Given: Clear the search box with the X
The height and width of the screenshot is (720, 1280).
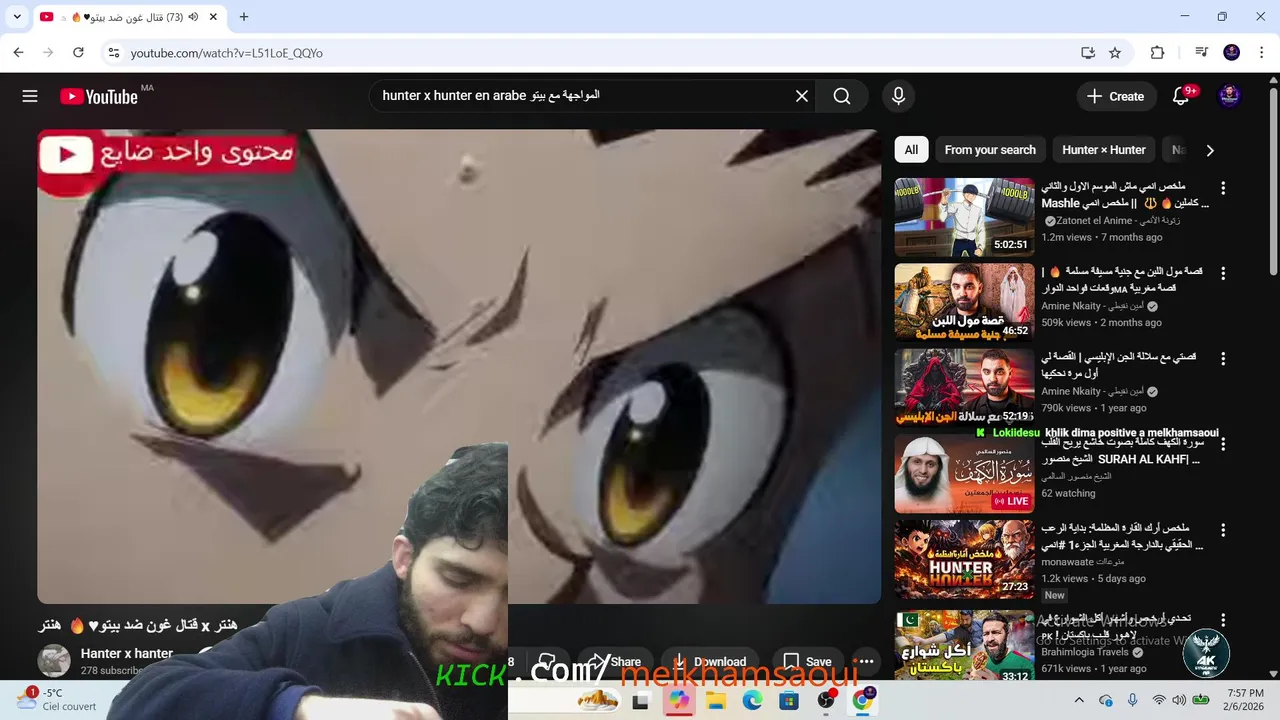Looking at the screenshot, I should [802, 96].
